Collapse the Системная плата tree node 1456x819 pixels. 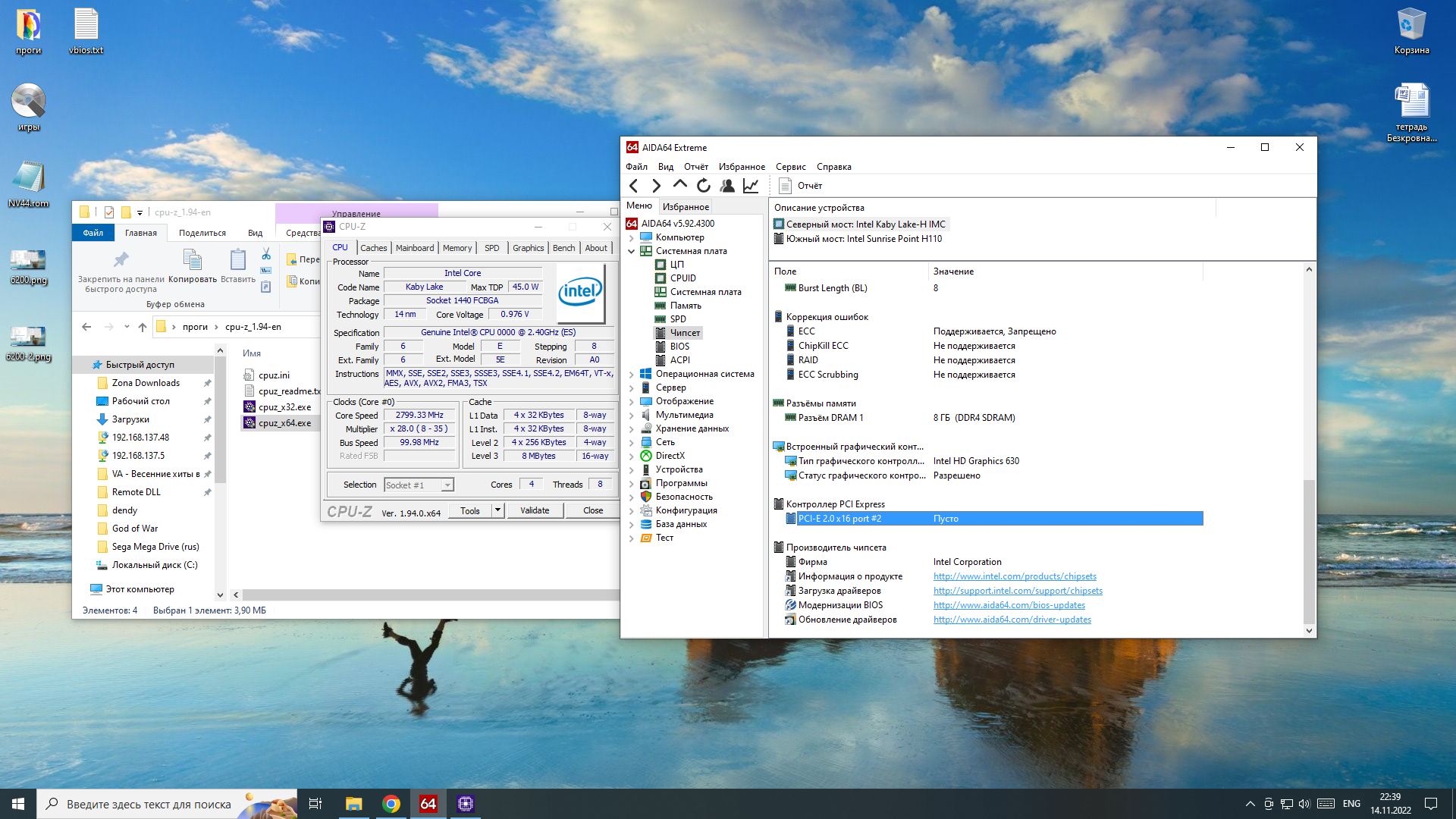pyautogui.click(x=631, y=251)
